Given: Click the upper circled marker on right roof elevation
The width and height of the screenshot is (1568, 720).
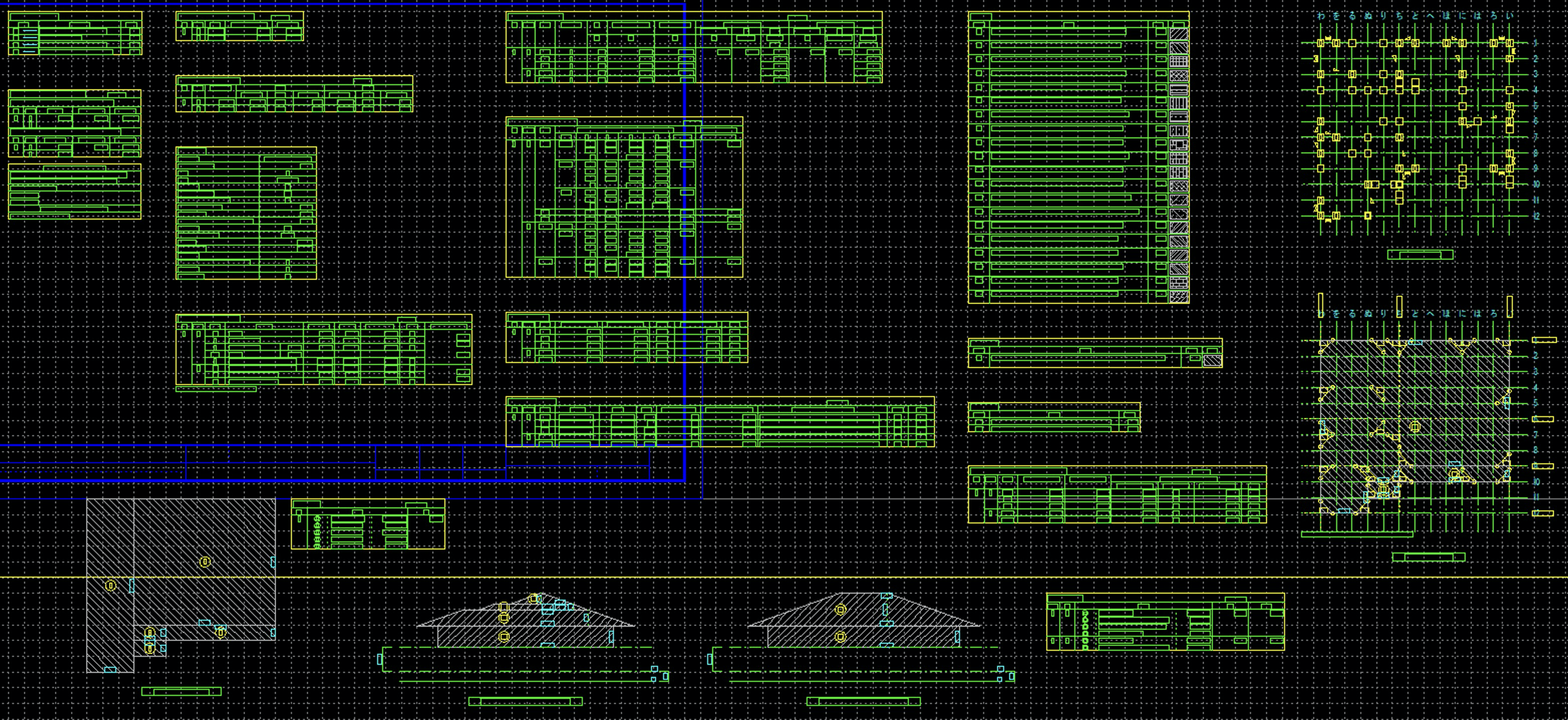Looking at the screenshot, I should click(x=841, y=609).
